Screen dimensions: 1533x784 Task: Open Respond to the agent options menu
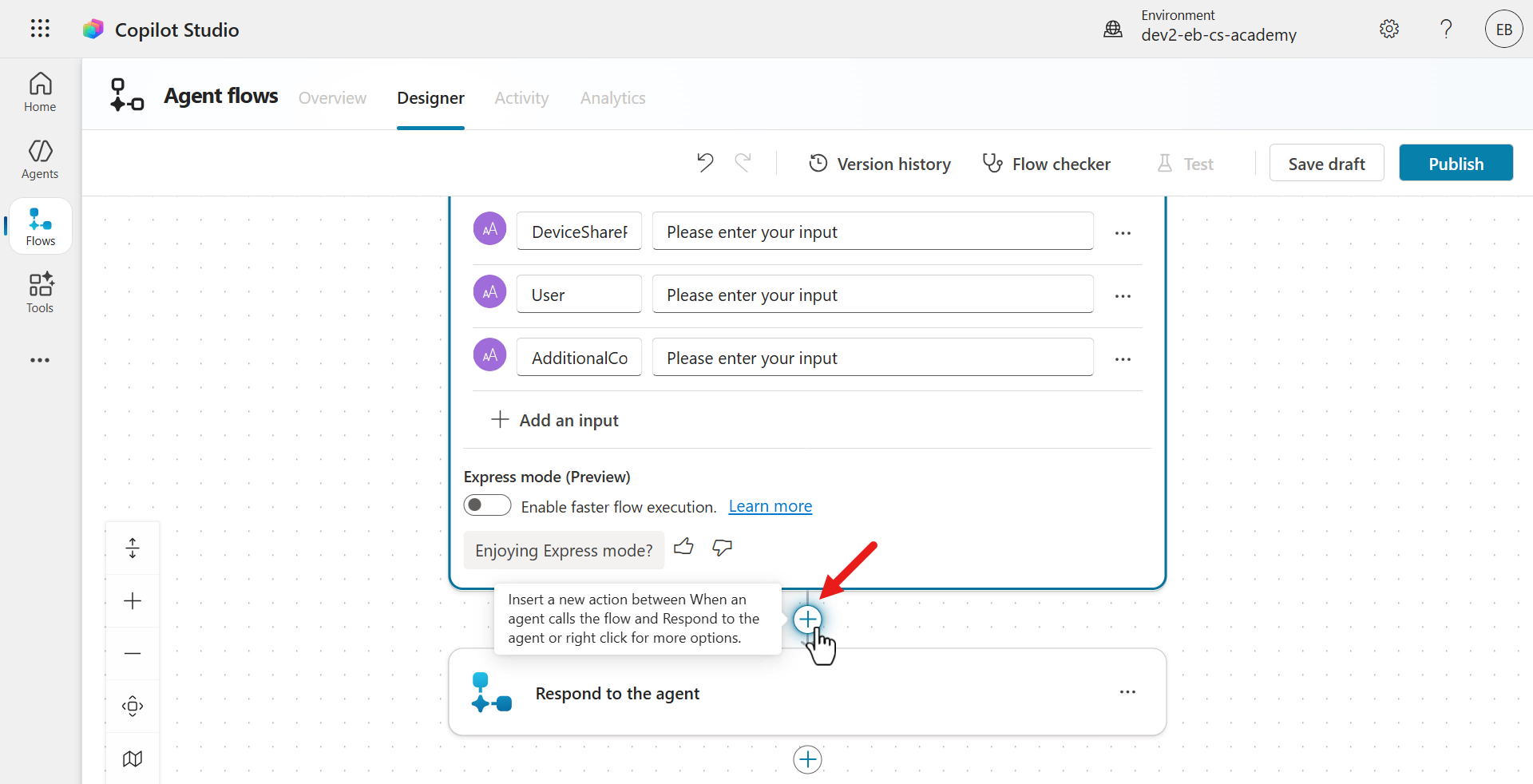pyautogui.click(x=1127, y=692)
